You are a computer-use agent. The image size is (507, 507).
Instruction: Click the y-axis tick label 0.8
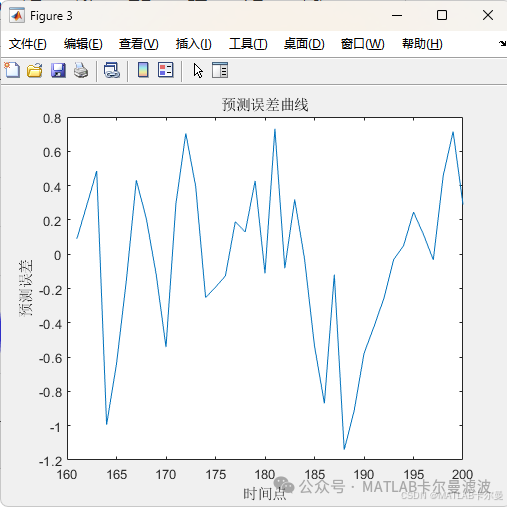coord(52,119)
